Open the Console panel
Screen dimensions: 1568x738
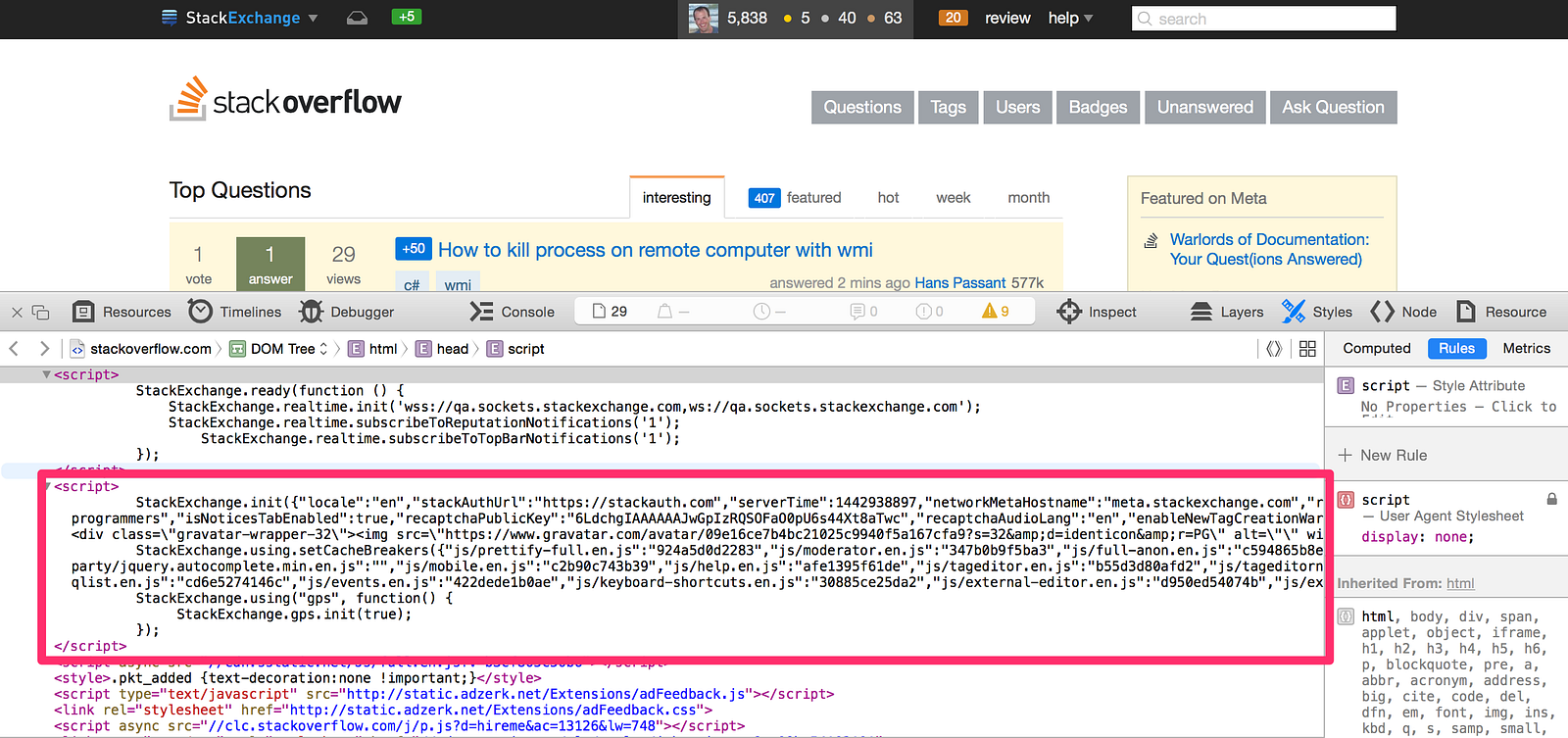(x=512, y=312)
